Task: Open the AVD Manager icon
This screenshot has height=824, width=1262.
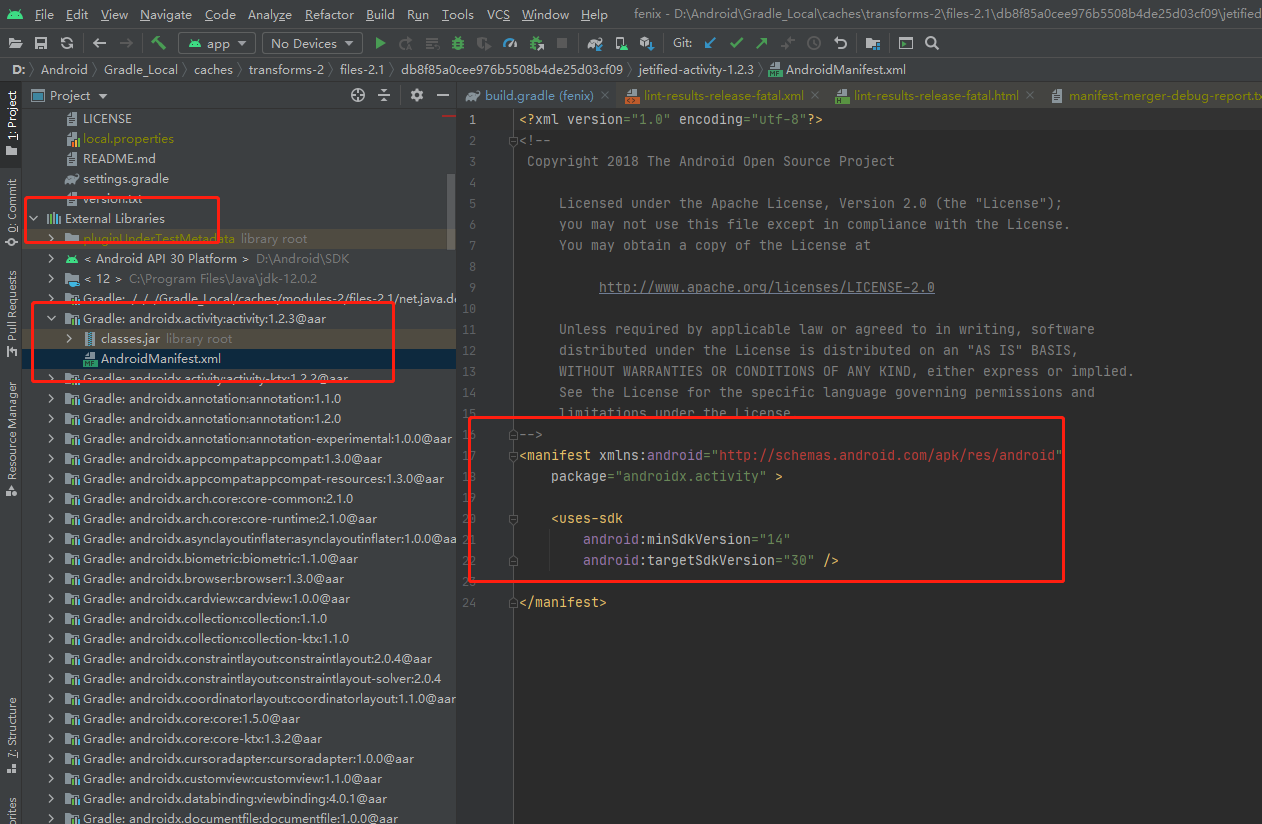Action: point(621,43)
